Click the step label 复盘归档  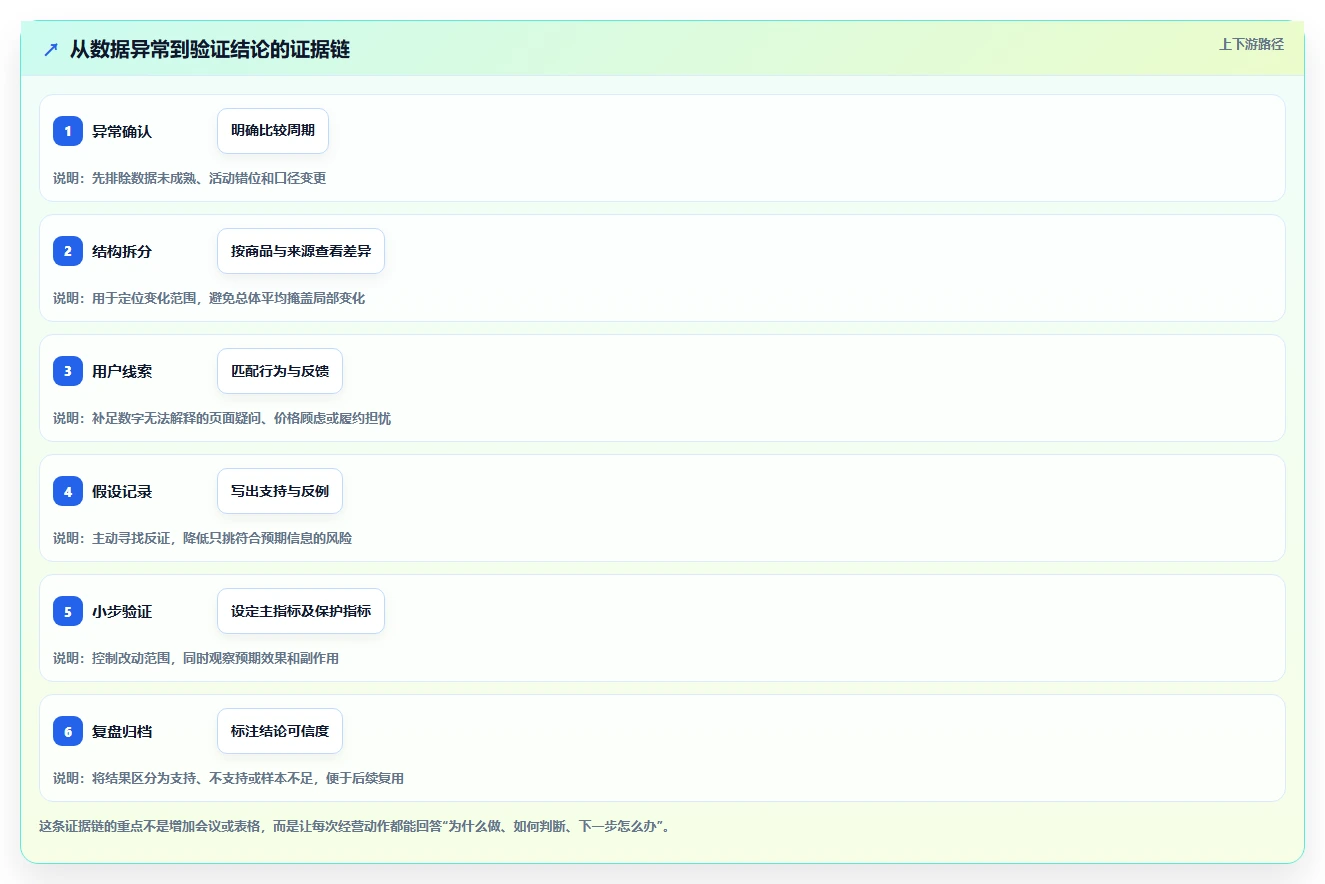[x=122, y=731]
